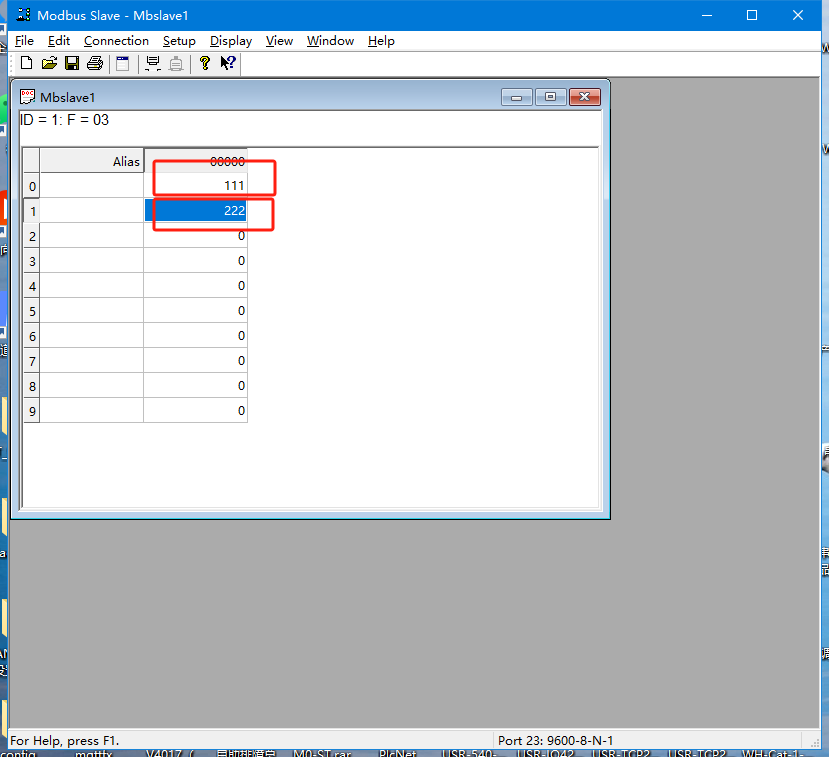829x757 pixels.
Task: Click the New document toolbar icon
Action: 27,63
